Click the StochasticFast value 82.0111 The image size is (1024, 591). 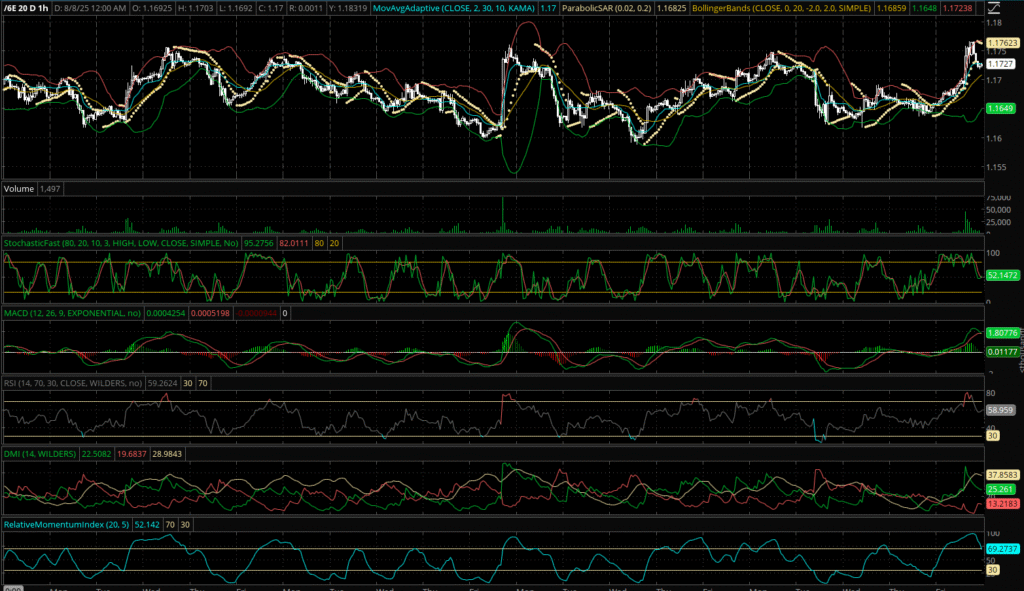(294, 243)
